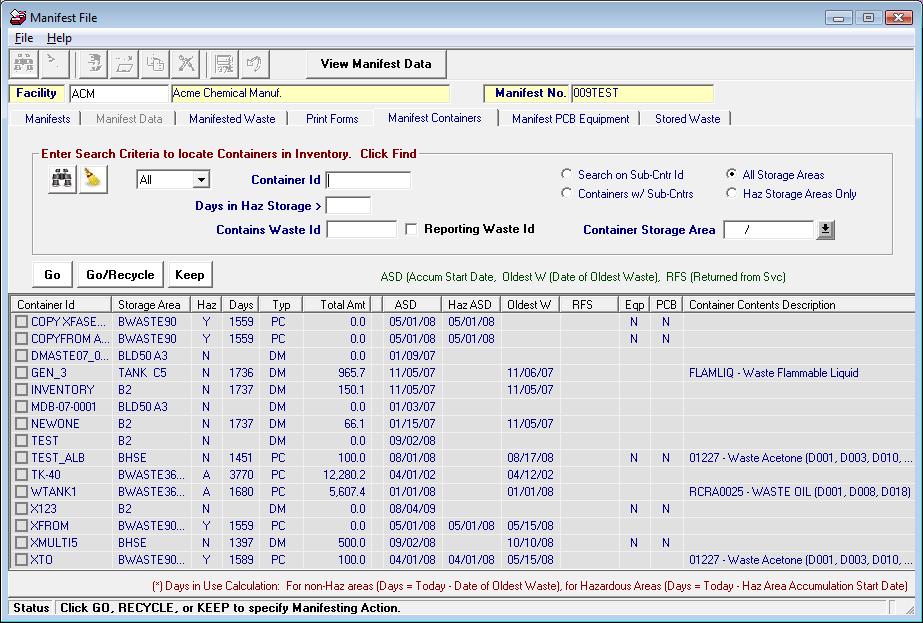Click the Days in Haz Storage field
Screen dimensions: 923x623
(x=348, y=206)
